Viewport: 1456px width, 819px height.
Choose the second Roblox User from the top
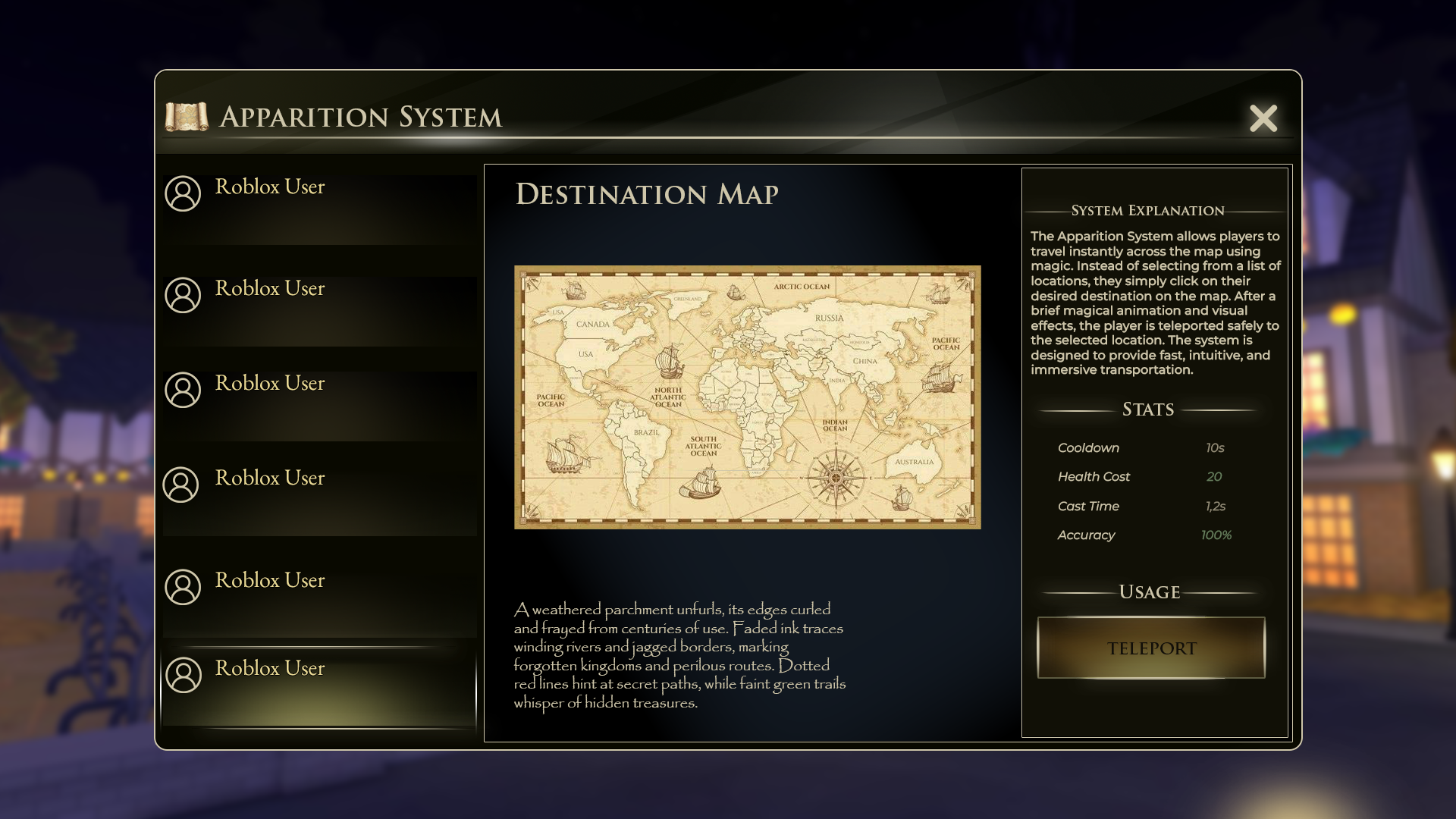point(319,311)
